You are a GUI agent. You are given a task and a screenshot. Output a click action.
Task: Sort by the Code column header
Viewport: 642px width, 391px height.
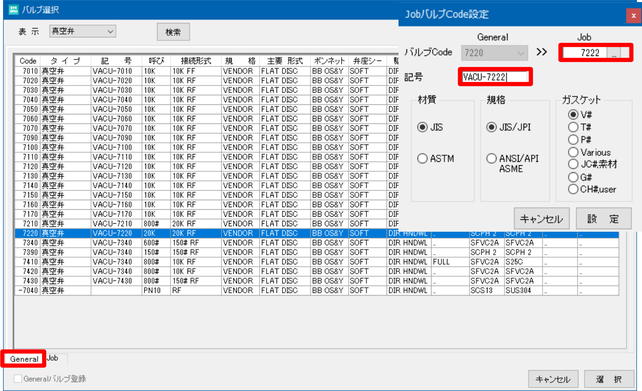pyautogui.click(x=28, y=61)
